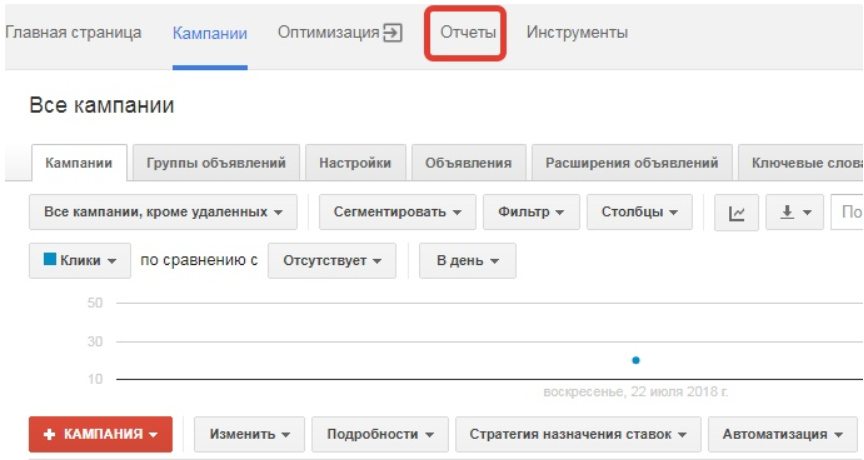Viewport: 864px width, 460px height.
Task: Open Стратегия назначения ставок dropdown
Action: click(578, 434)
